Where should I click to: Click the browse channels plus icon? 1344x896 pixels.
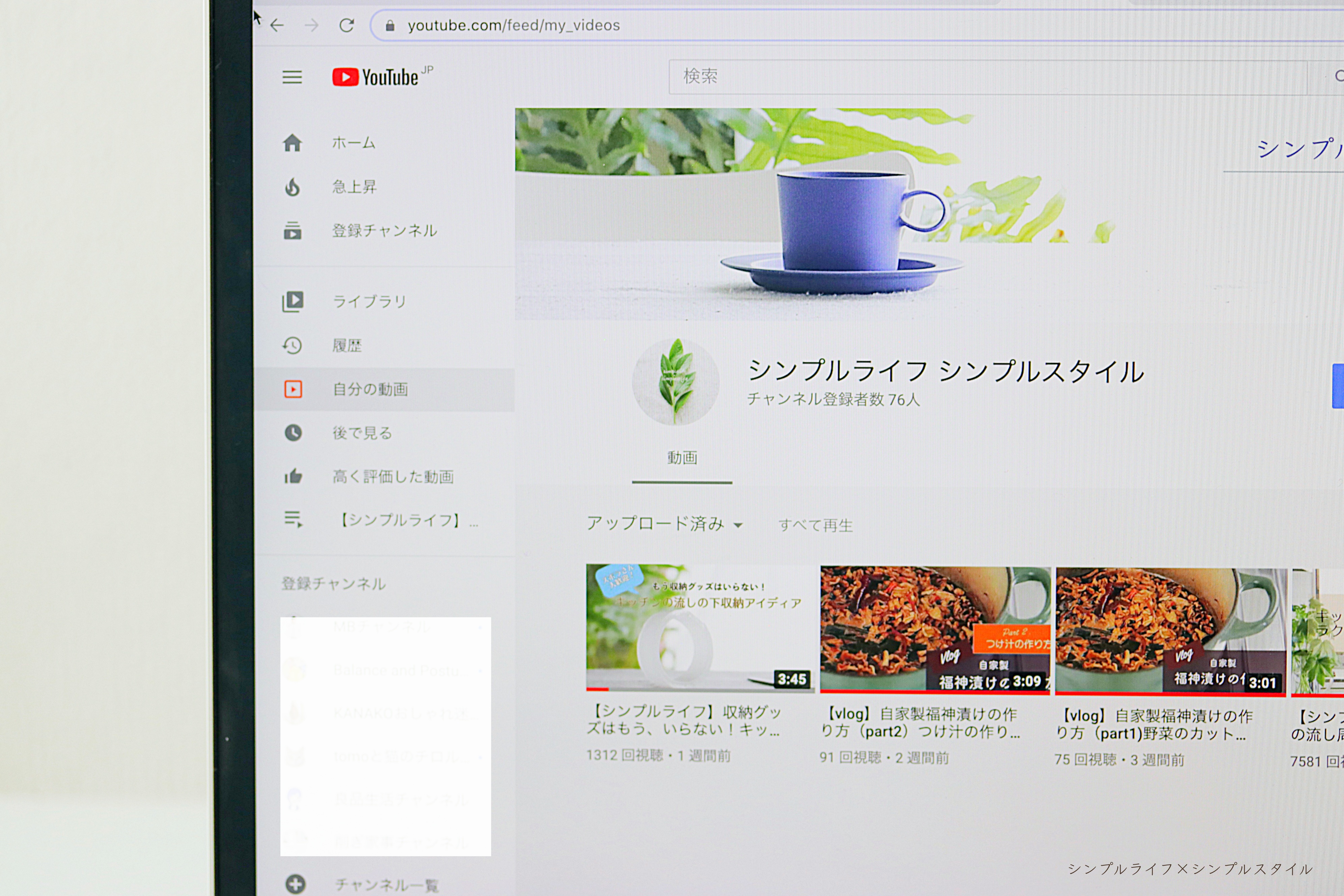[x=295, y=884]
